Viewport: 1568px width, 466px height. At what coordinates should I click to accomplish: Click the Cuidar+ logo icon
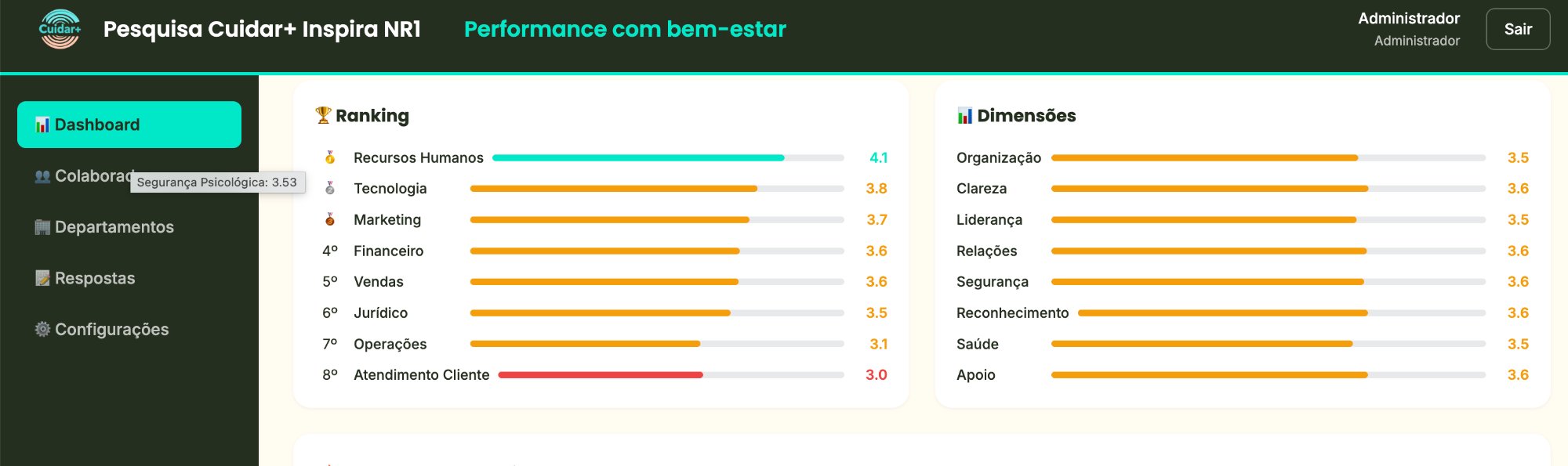[60, 29]
